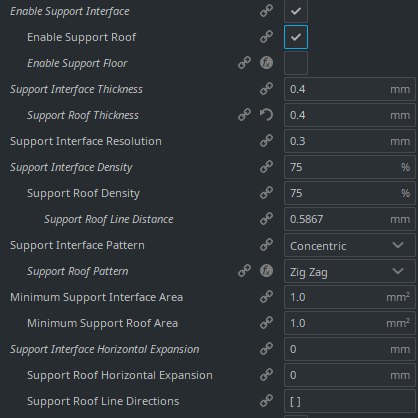Toggle Enable Support Roof checkbox
Viewport: 418px width, 418px height.
296,37
